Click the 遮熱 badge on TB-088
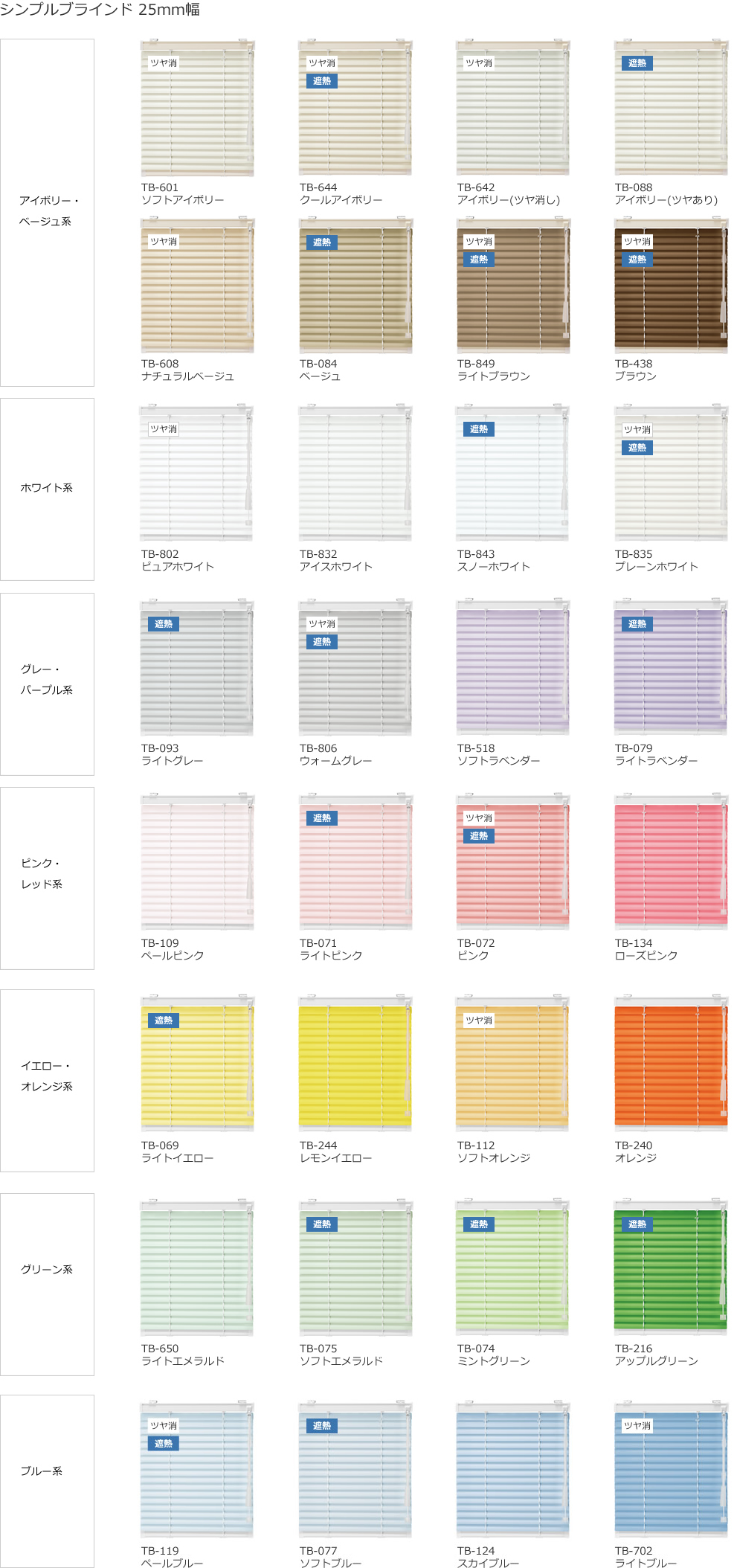The width and height of the screenshot is (734, 1568). [x=637, y=63]
